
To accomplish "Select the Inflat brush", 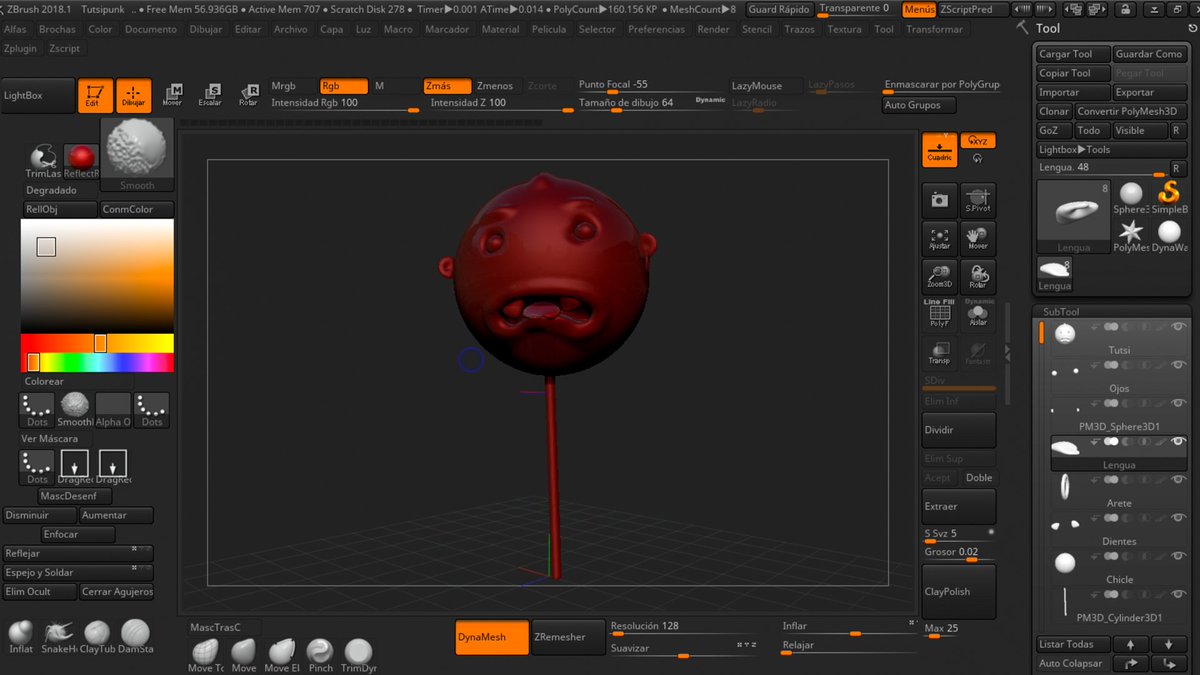I will point(21,637).
